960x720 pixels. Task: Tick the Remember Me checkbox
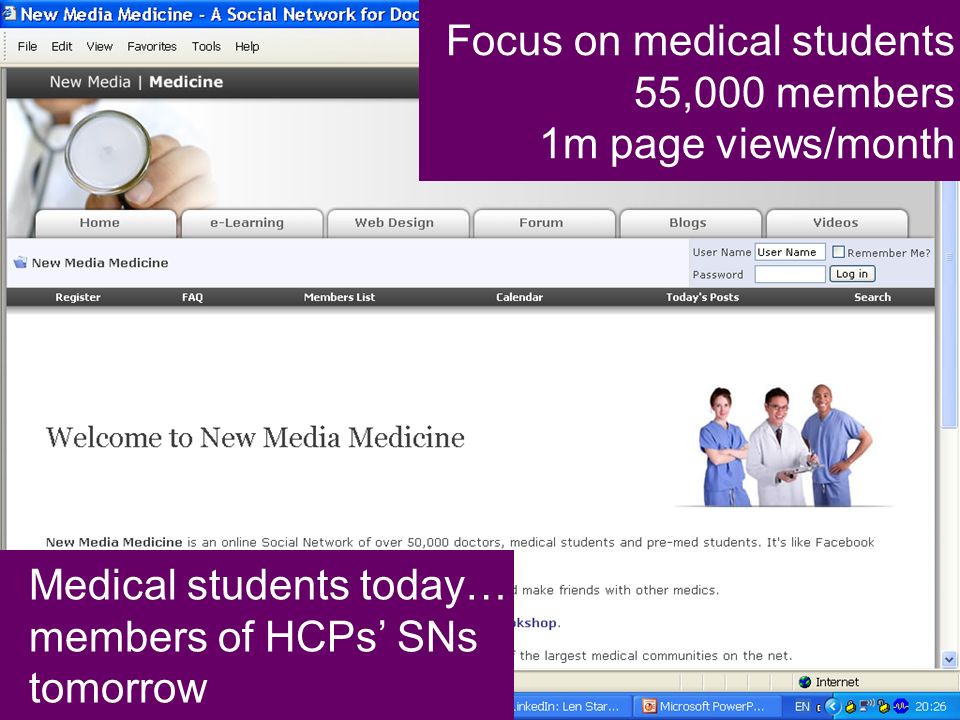[x=838, y=252]
